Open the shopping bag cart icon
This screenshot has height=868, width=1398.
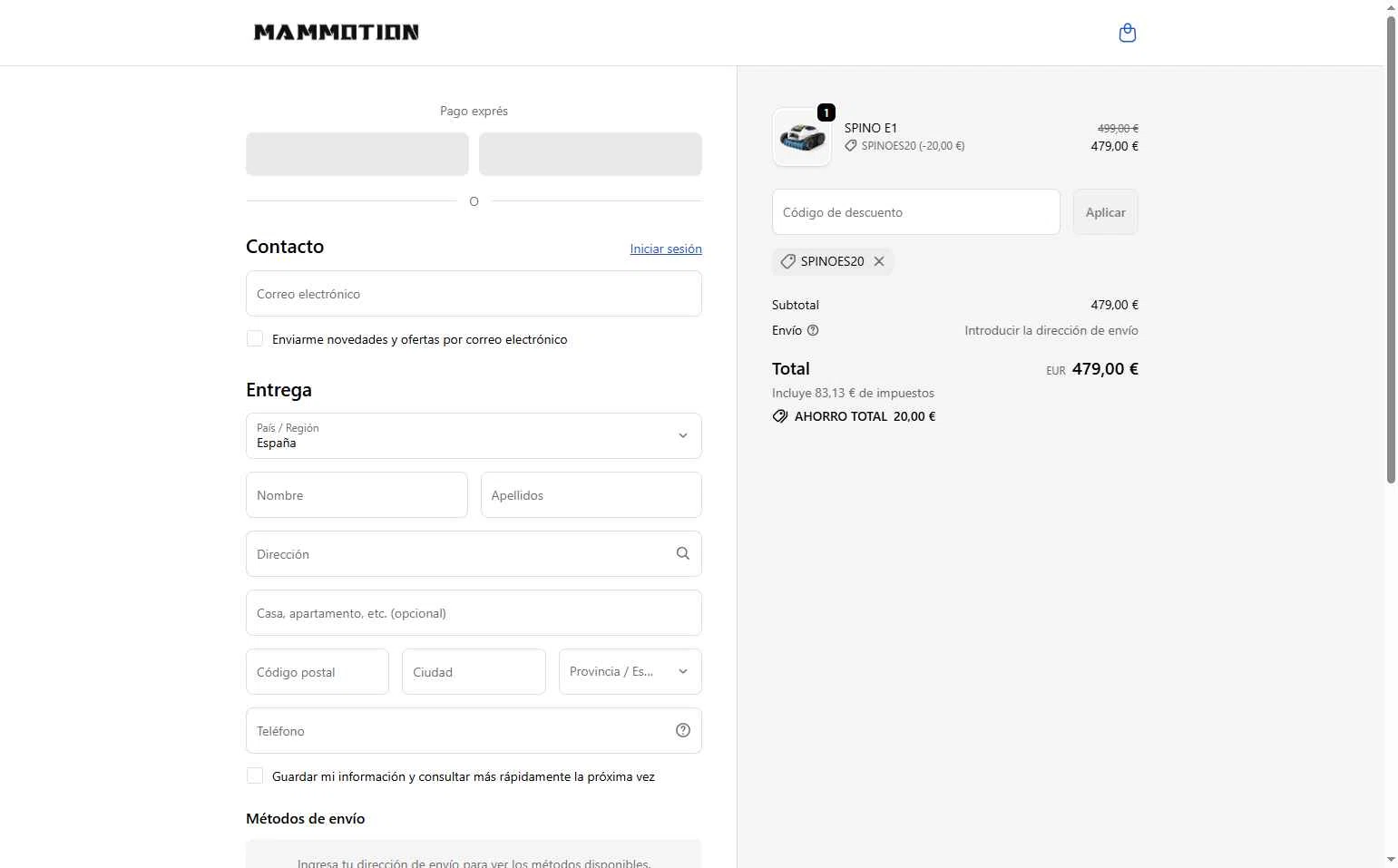coord(1128,34)
